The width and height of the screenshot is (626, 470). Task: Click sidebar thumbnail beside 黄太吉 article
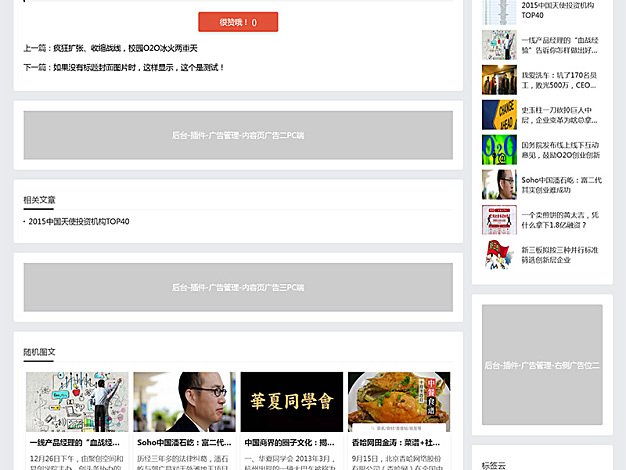pyautogui.click(x=499, y=220)
